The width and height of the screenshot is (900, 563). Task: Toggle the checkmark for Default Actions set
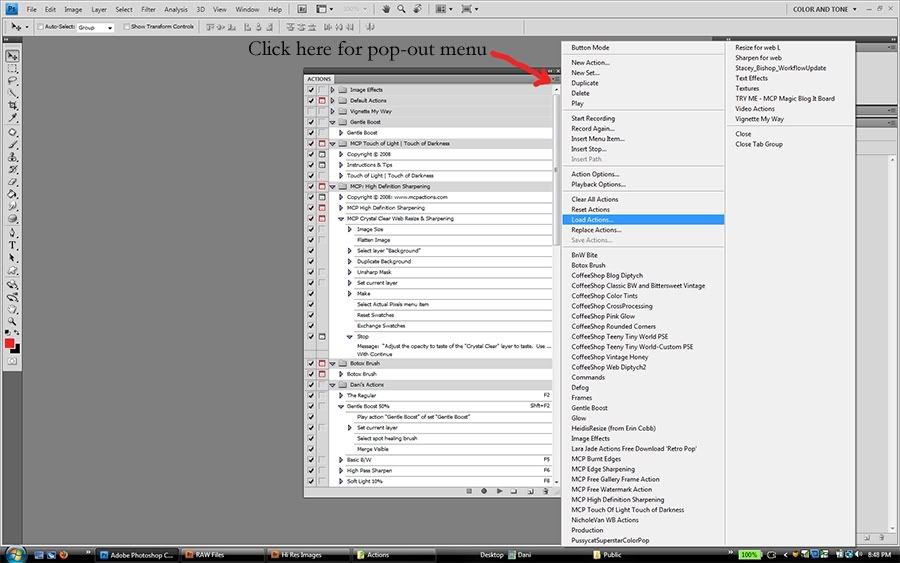311,100
